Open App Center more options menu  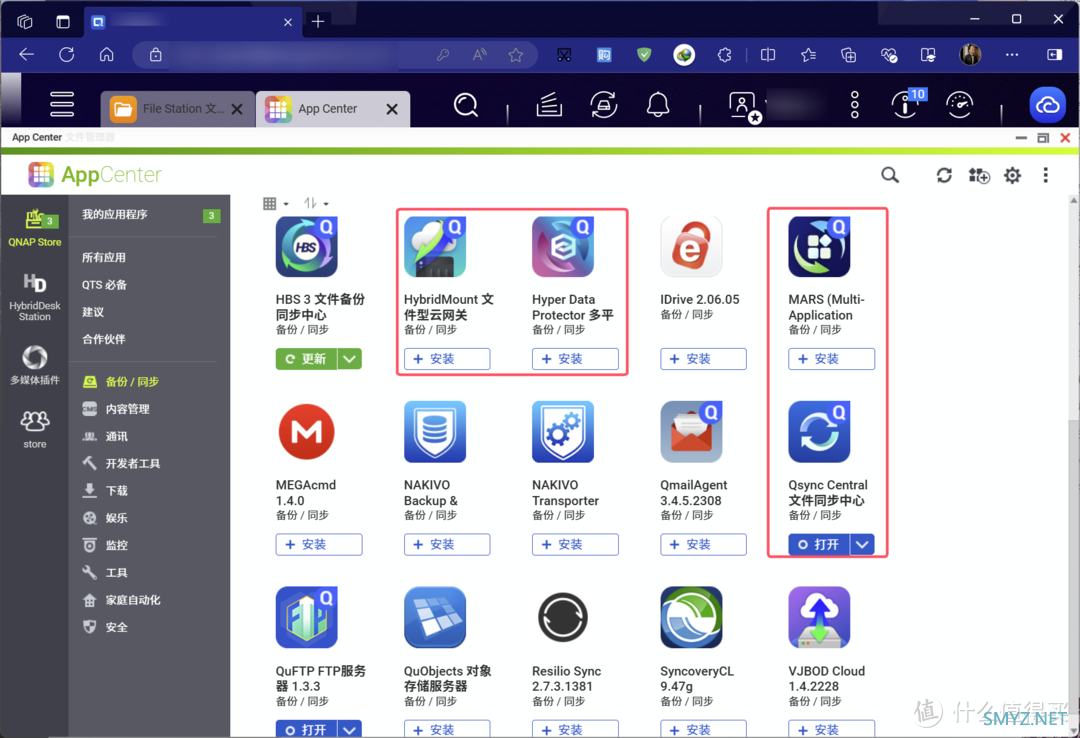tap(1046, 175)
